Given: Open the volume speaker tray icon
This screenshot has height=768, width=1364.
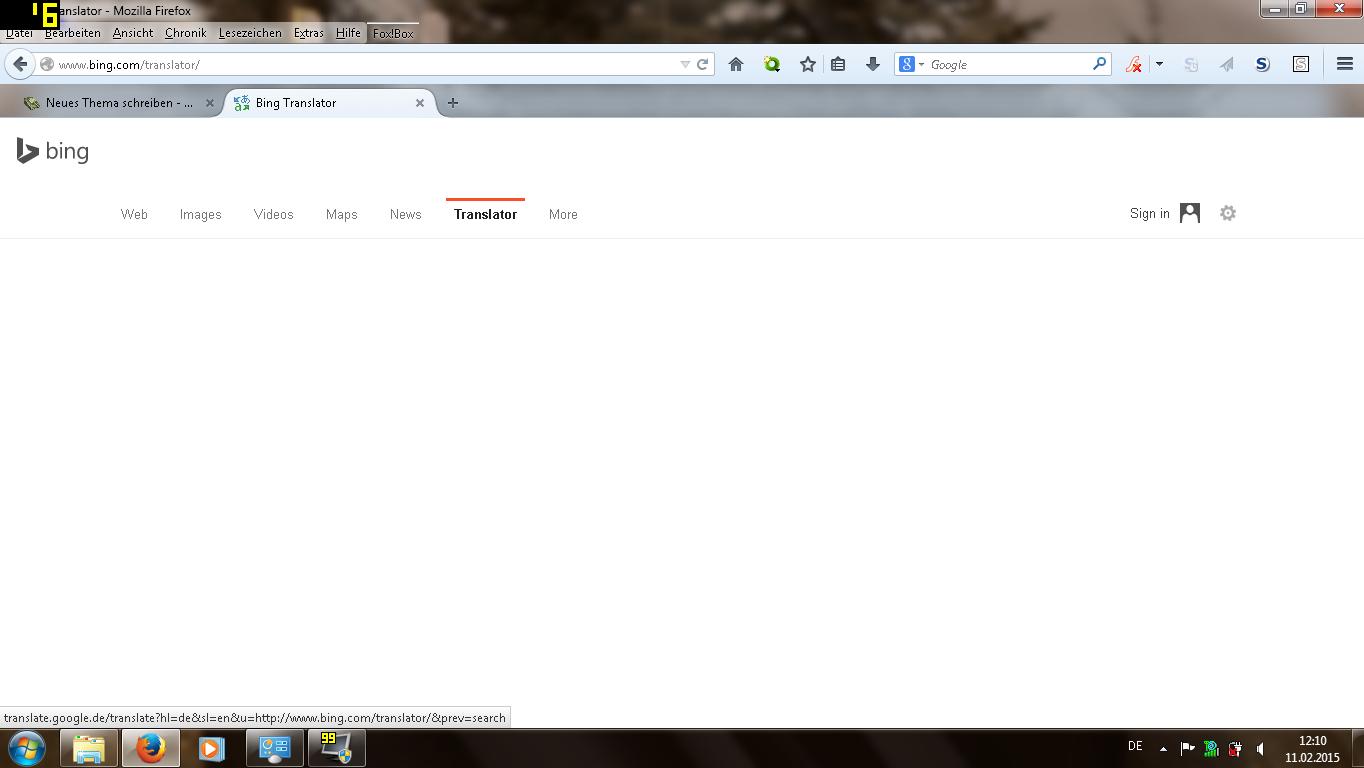Looking at the screenshot, I should [x=1260, y=748].
